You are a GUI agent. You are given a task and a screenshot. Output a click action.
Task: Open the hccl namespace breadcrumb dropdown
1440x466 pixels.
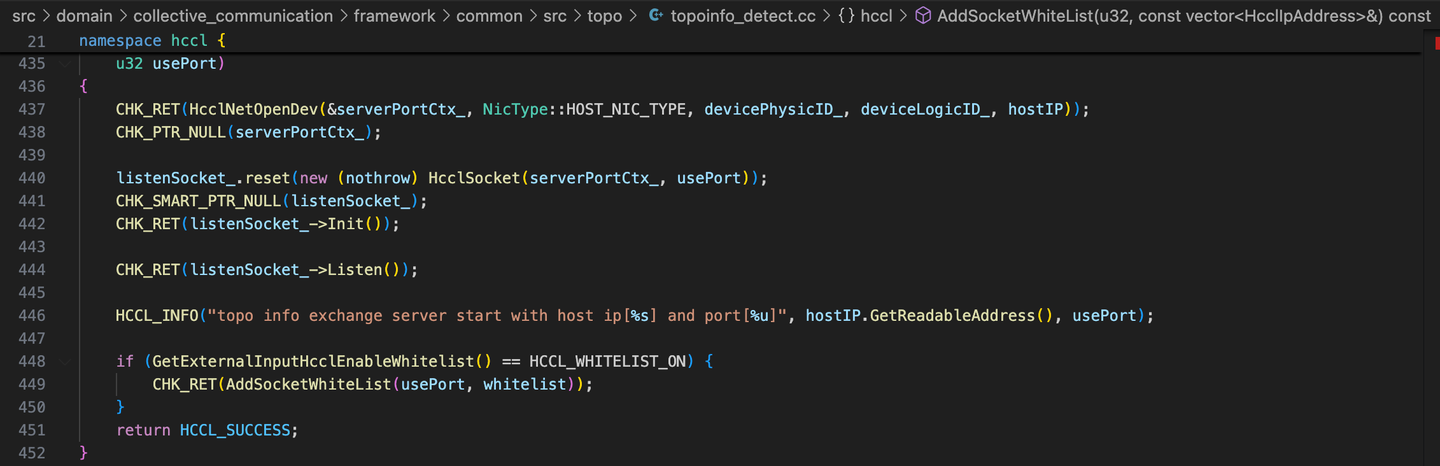(x=876, y=16)
